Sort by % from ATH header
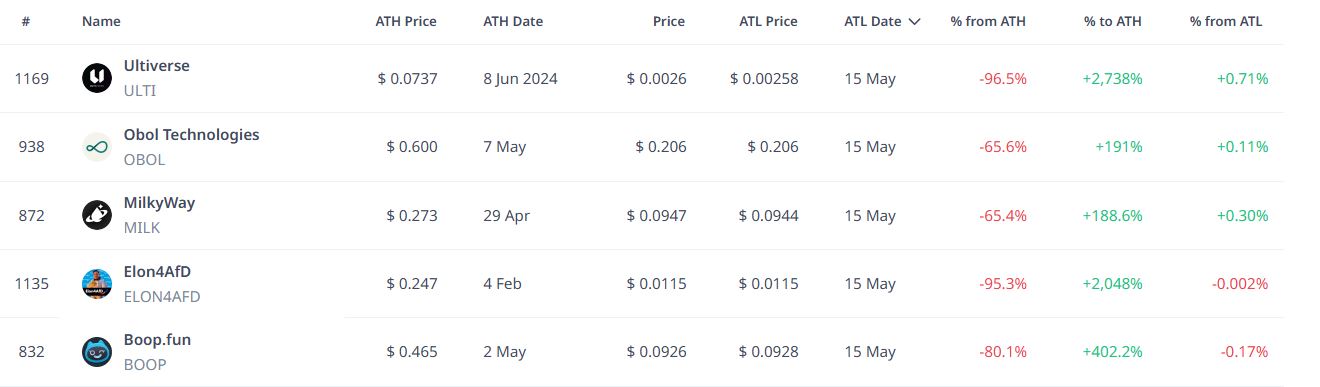Viewport: 1320px width, 387px height. 988,21
